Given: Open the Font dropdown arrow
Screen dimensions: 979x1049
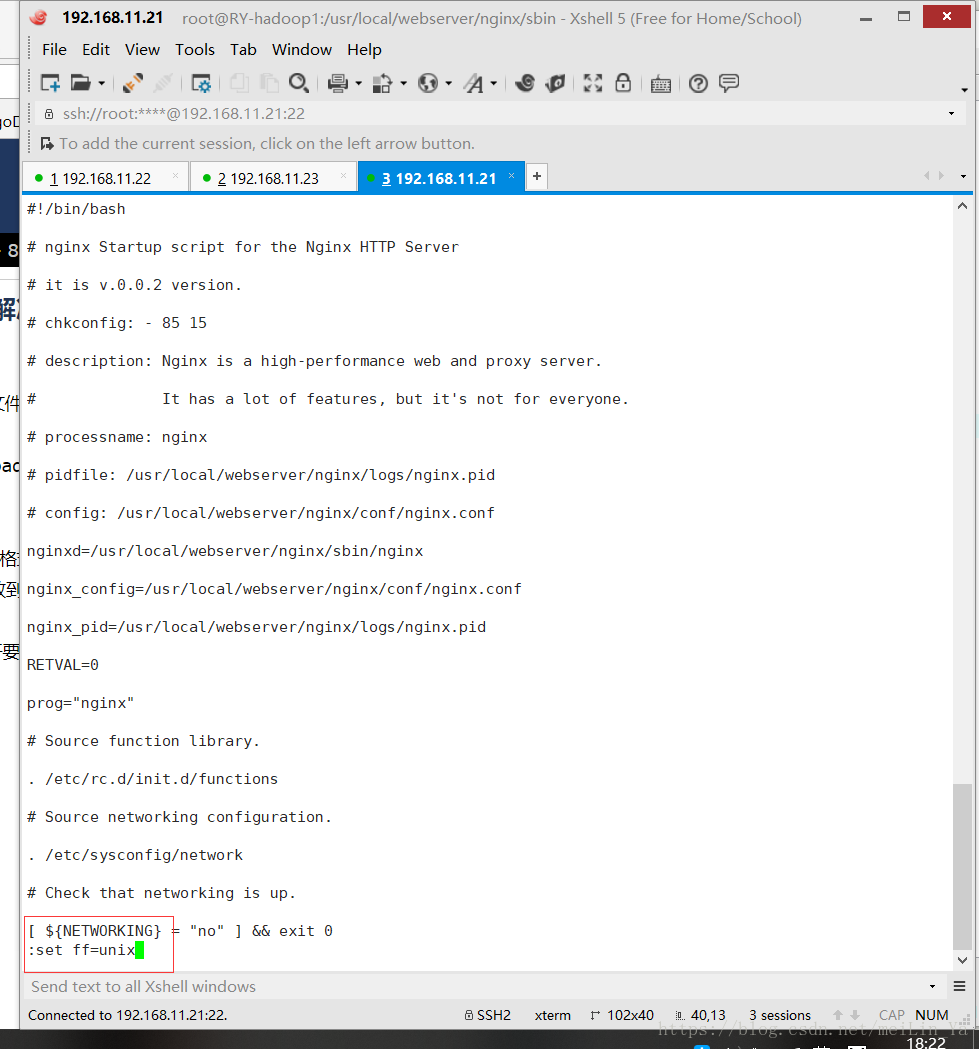Looking at the screenshot, I should pos(494,84).
